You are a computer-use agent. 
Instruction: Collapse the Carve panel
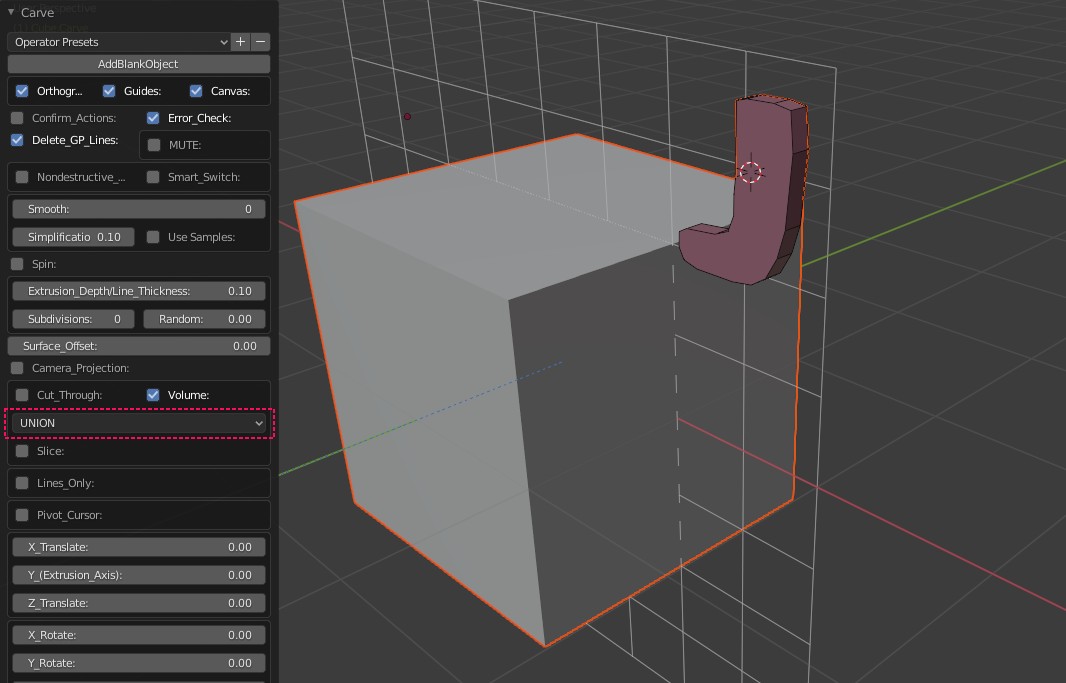tap(11, 13)
